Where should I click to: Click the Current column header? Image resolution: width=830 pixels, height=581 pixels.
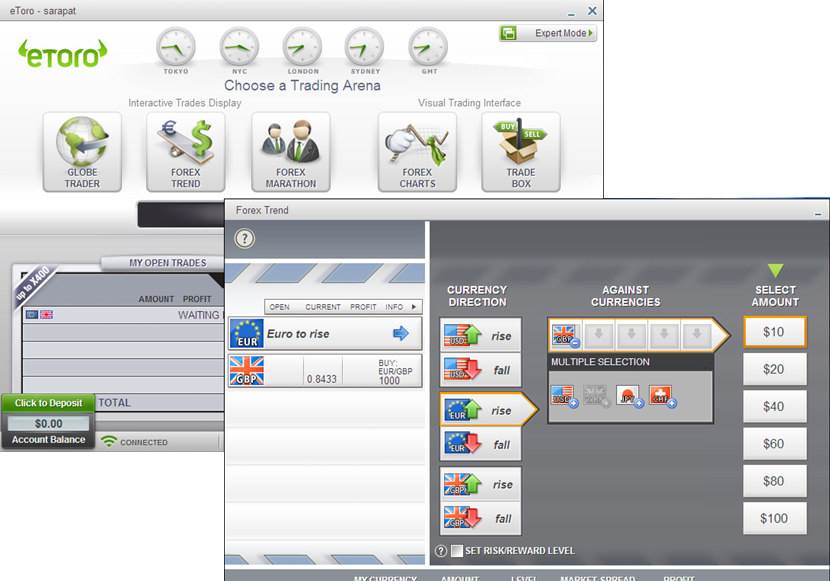tap(323, 307)
